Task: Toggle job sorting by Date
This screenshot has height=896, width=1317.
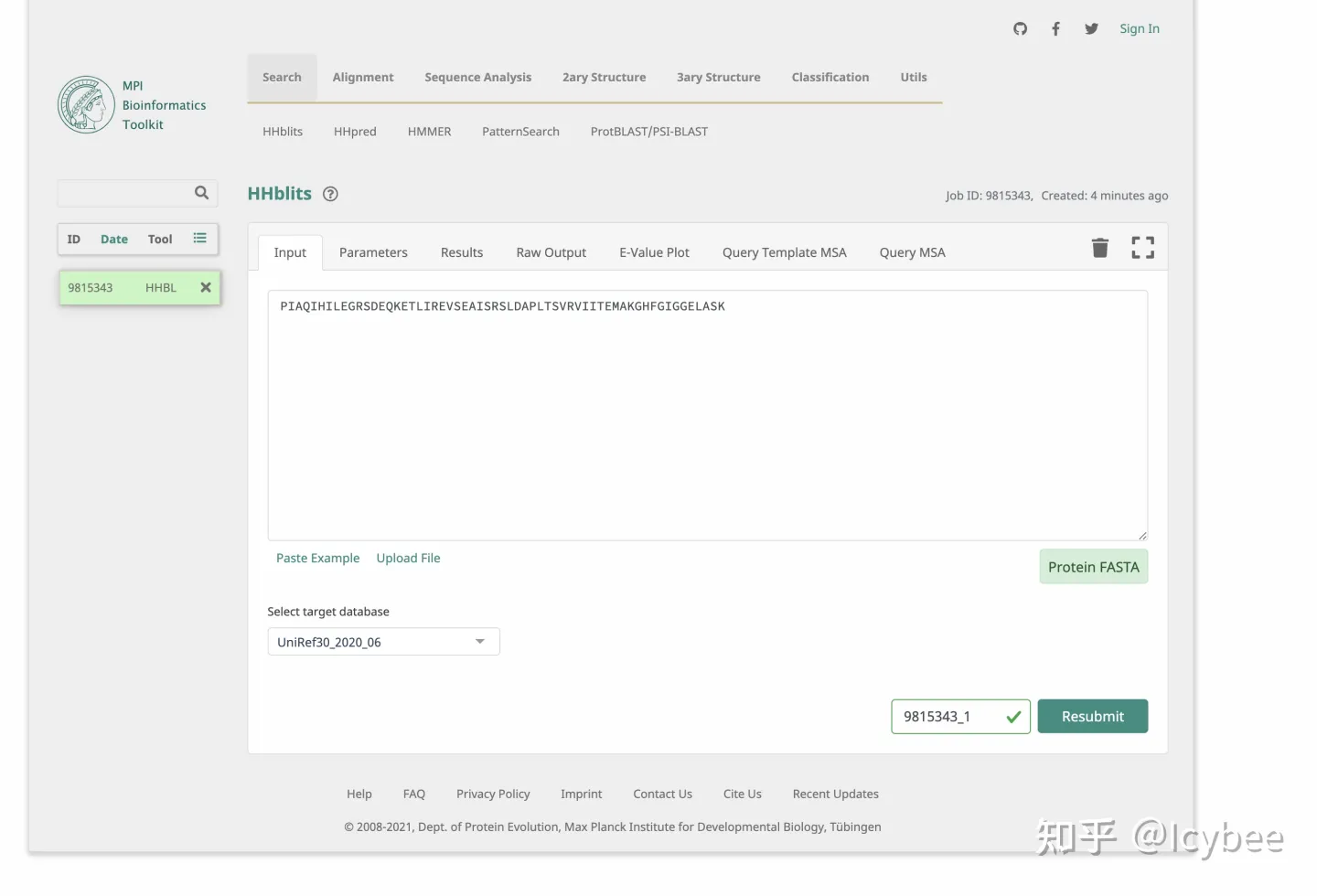Action: 113,239
